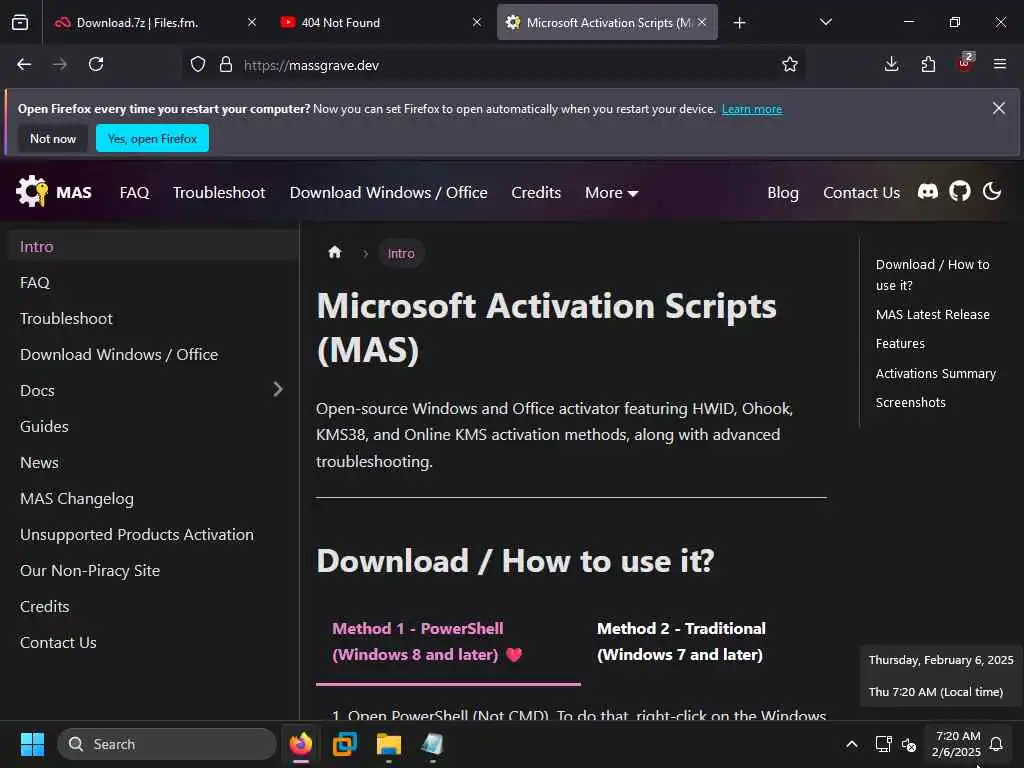This screenshot has width=1024, height=768.
Task: Toggle dark mode moon icon
Action: [x=991, y=191]
